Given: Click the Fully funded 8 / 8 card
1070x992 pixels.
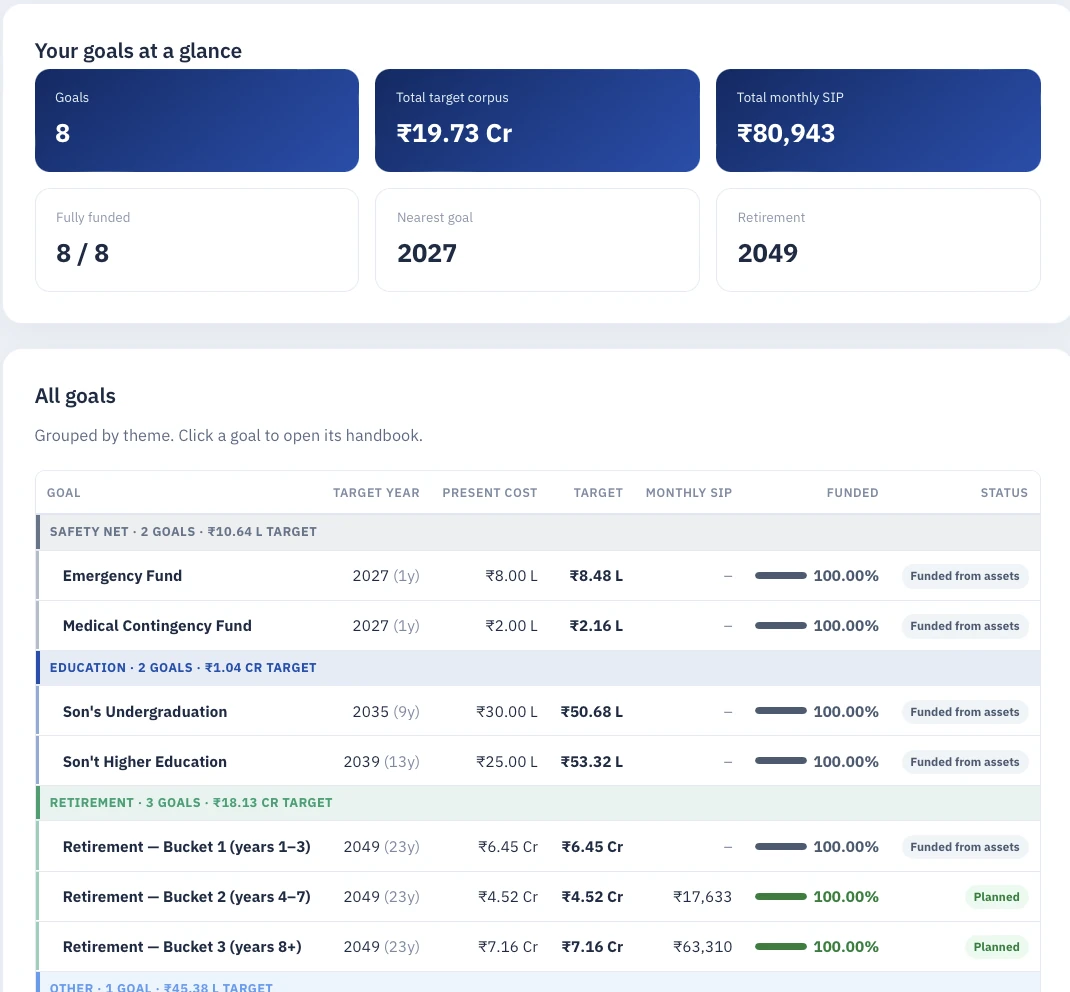Looking at the screenshot, I should pos(197,240).
